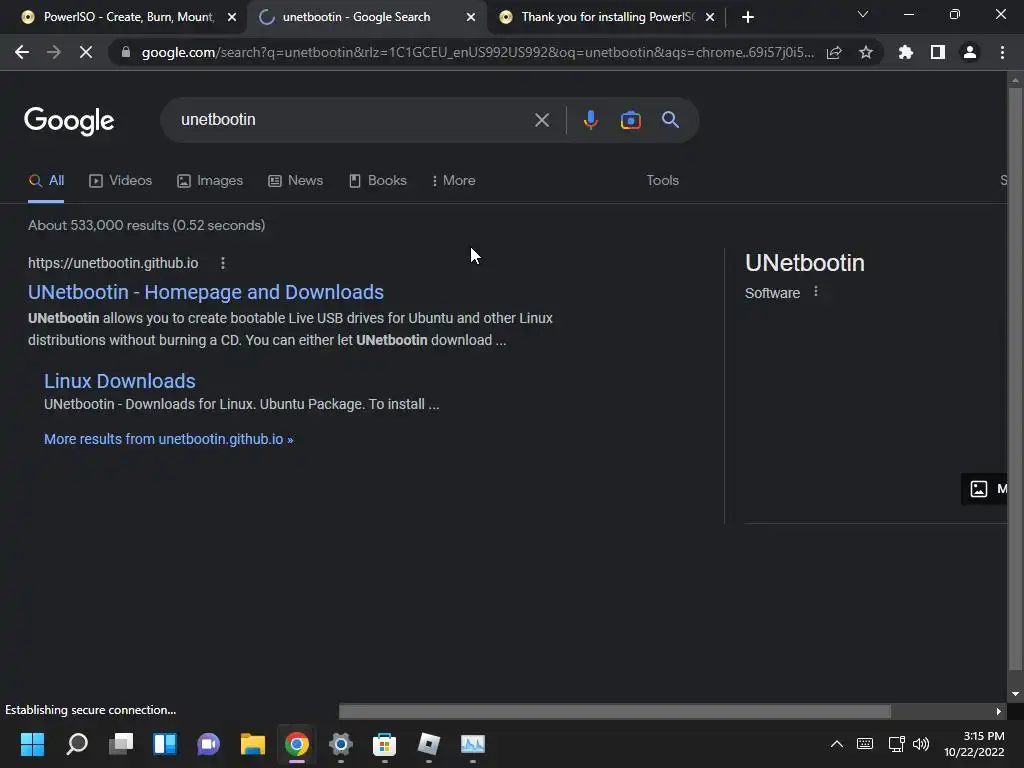
Task: Open More results from unetbootin.github.io
Action: 168,439
